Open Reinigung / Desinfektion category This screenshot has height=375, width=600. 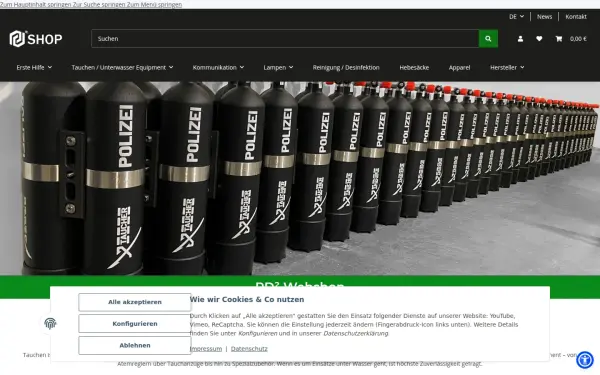[346, 67]
